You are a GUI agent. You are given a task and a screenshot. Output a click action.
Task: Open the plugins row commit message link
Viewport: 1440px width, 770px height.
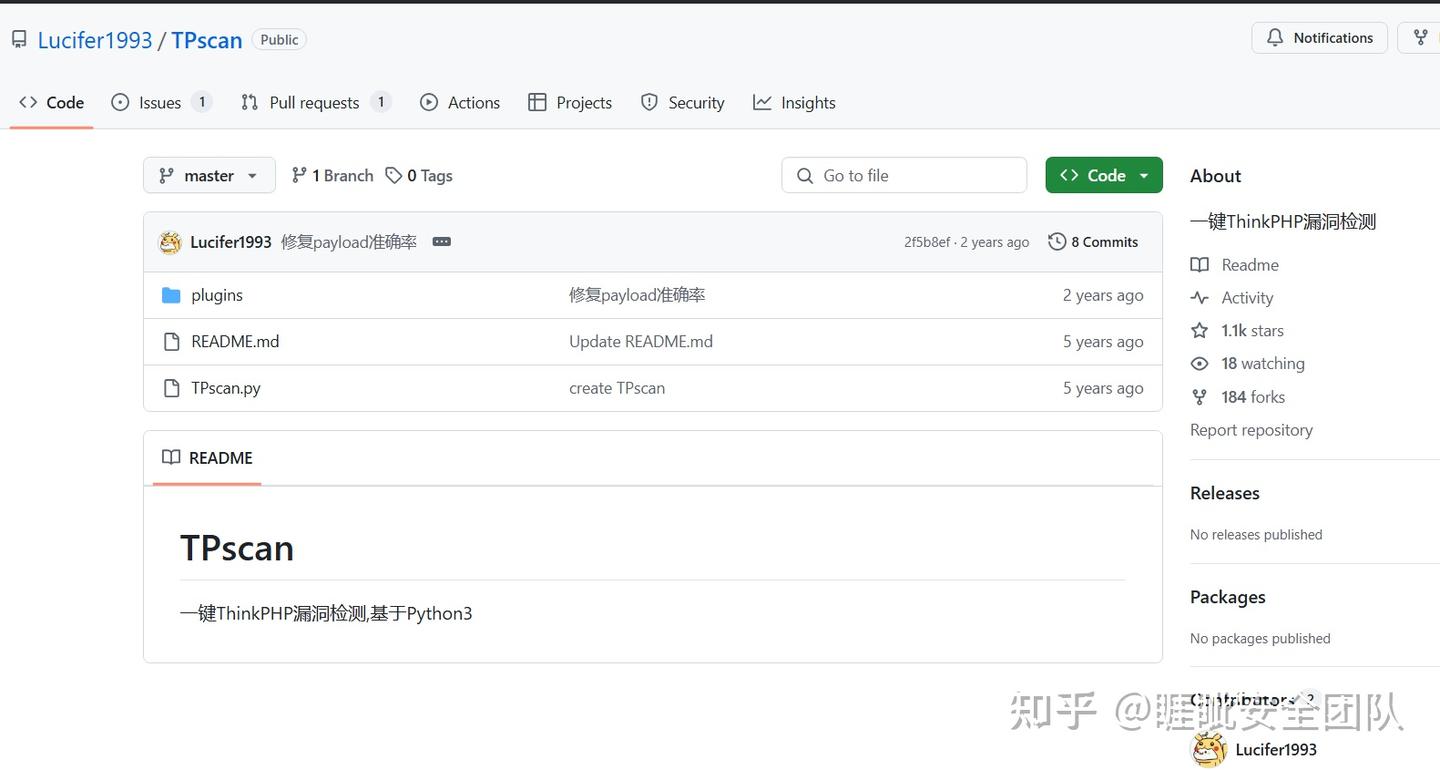click(637, 295)
